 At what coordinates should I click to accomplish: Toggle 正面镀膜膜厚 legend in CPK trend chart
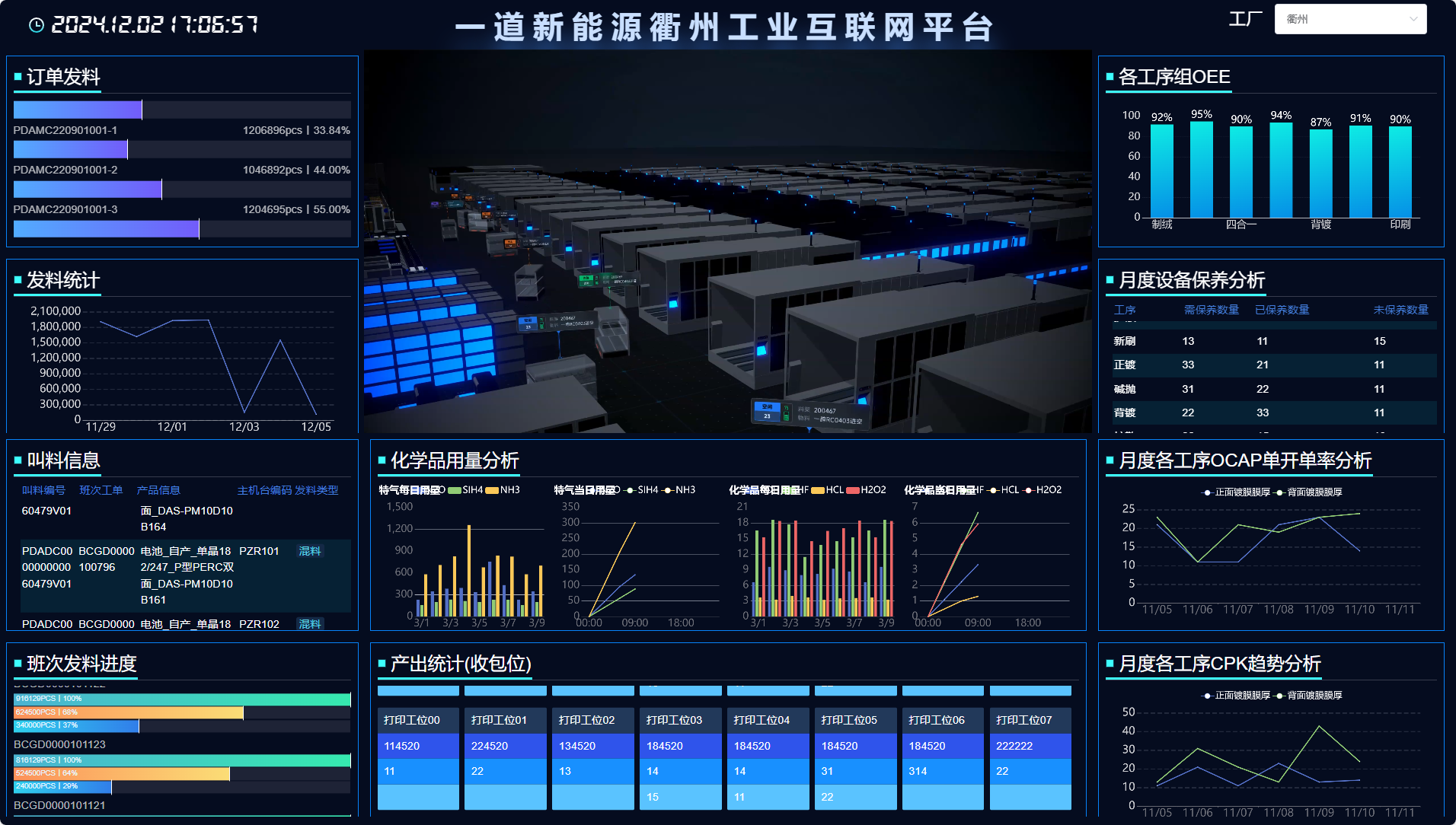(1236, 696)
